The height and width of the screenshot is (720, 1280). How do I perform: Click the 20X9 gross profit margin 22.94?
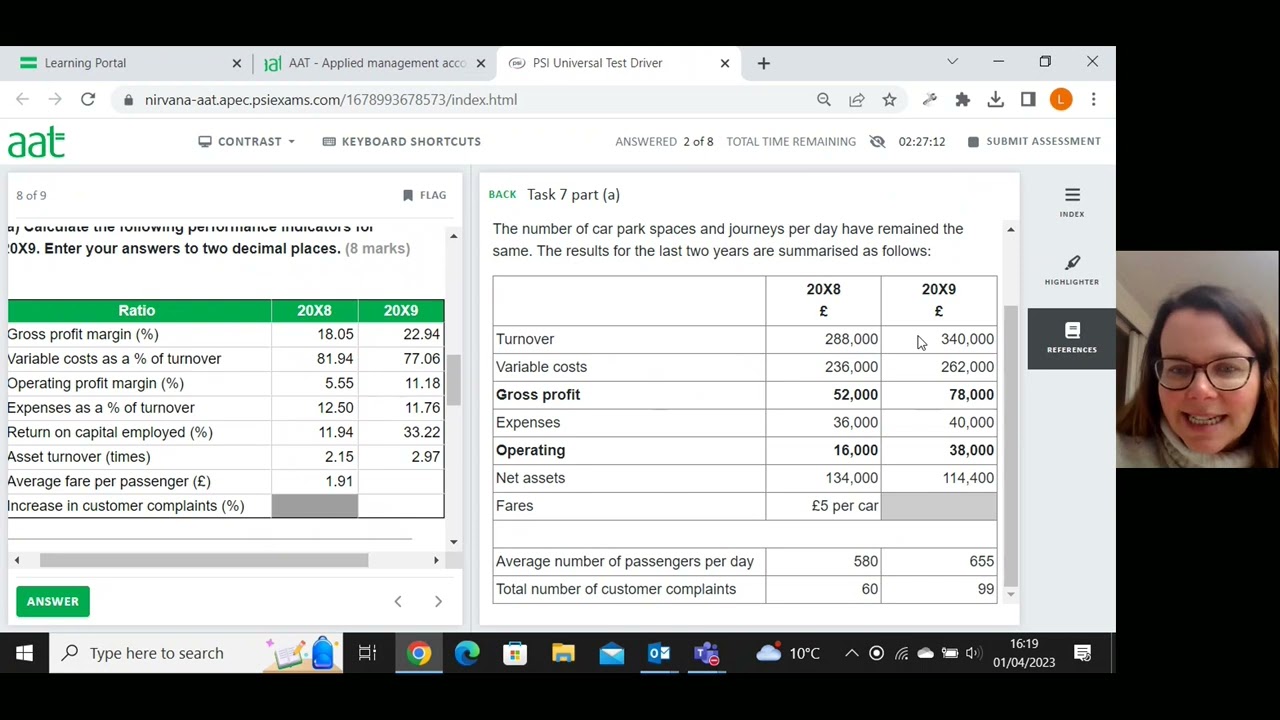[421, 334]
